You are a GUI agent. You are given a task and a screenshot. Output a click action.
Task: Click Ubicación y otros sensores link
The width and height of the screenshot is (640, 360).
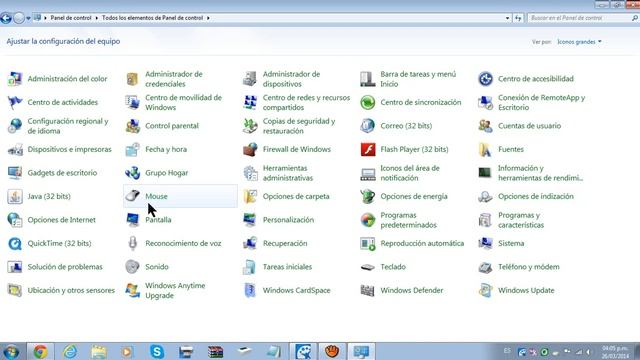pos(71,291)
